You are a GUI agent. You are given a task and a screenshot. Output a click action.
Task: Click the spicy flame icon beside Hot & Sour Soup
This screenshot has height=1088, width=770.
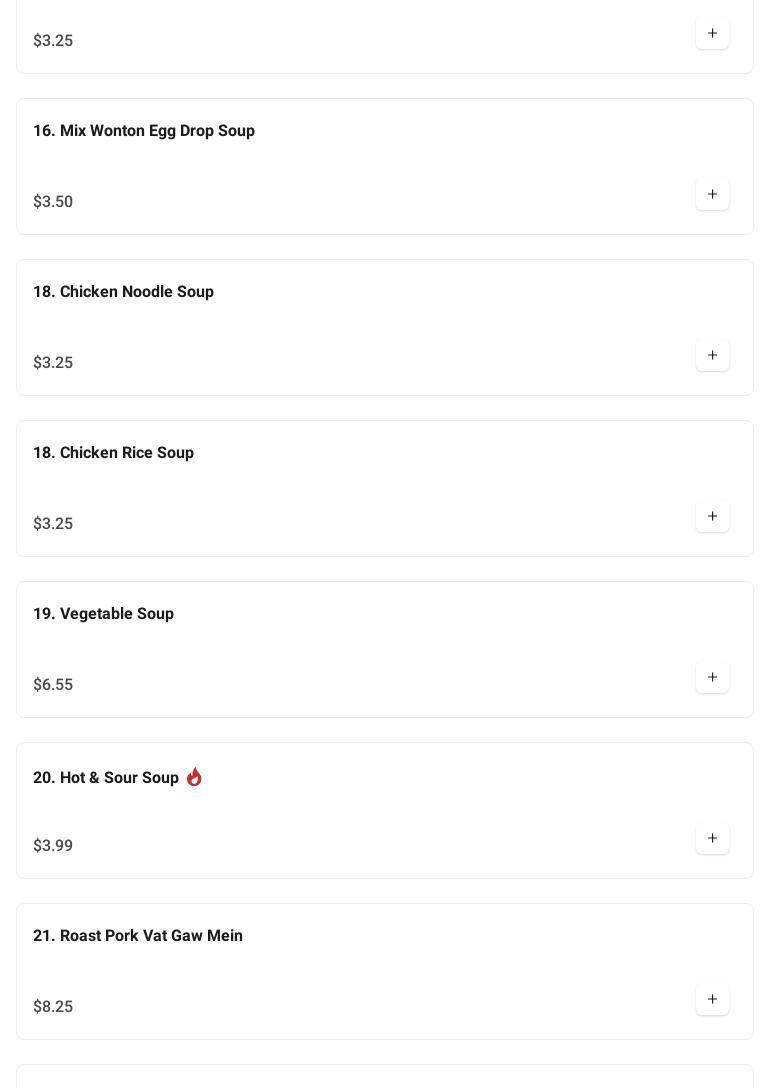click(x=194, y=777)
